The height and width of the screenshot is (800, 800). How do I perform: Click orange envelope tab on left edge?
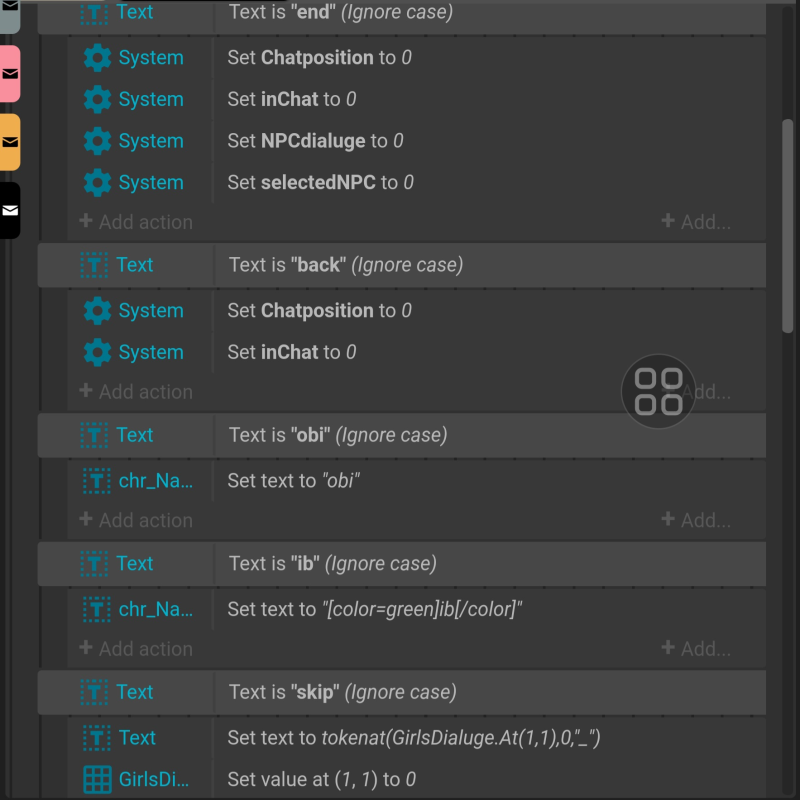(10, 142)
